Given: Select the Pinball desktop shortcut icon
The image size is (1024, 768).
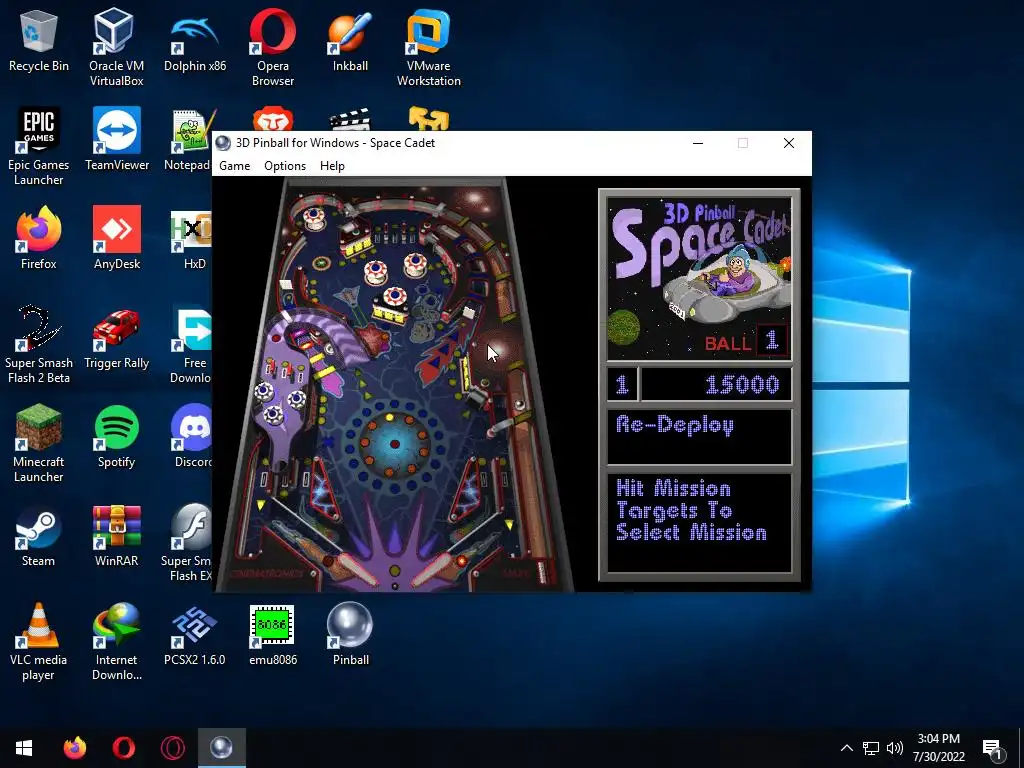Looking at the screenshot, I should pyautogui.click(x=351, y=634).
